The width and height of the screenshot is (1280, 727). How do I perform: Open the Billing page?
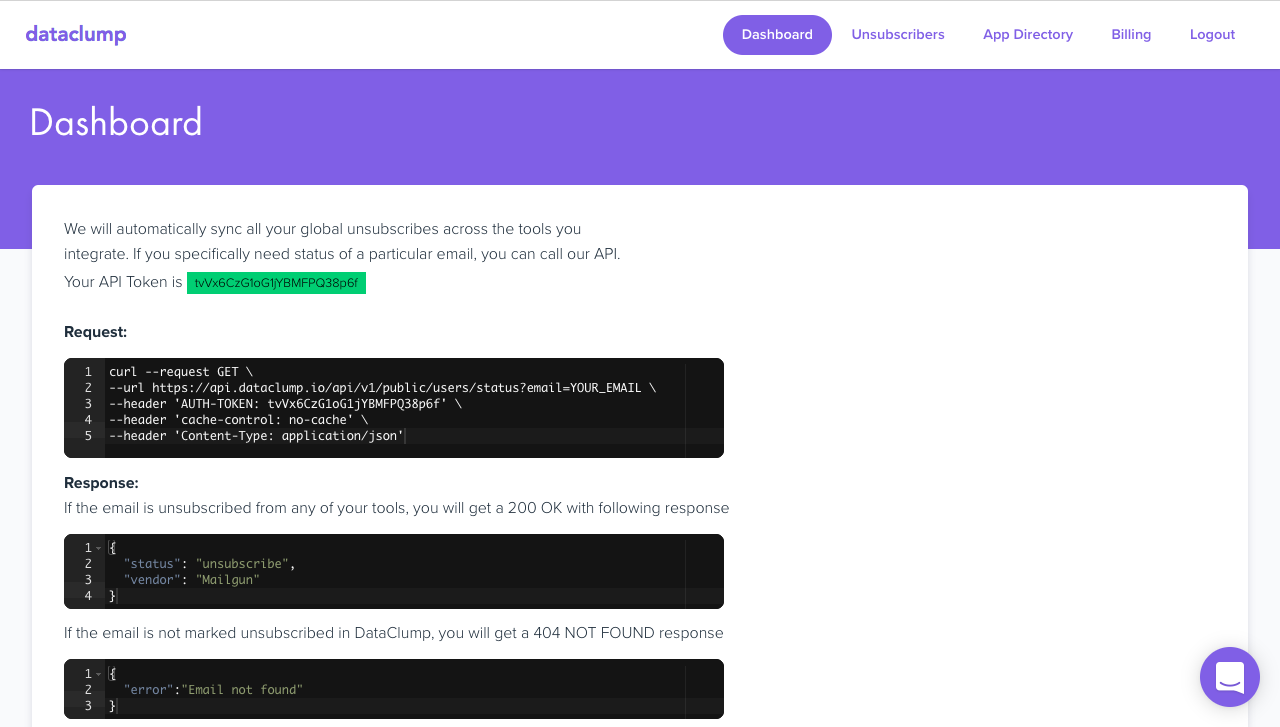1131,35
